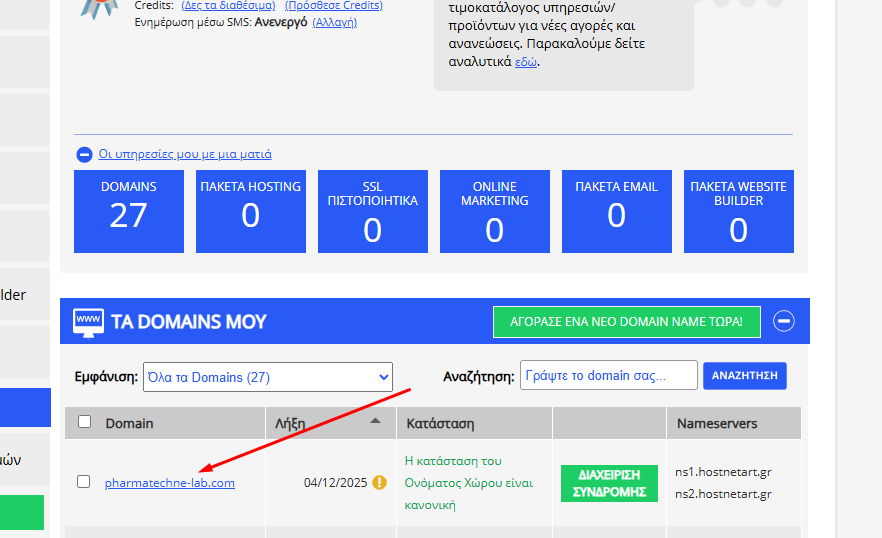This screenshot has width=882, height=538.
Task: Open the Domains 27 tile
Action: (129, 211)
